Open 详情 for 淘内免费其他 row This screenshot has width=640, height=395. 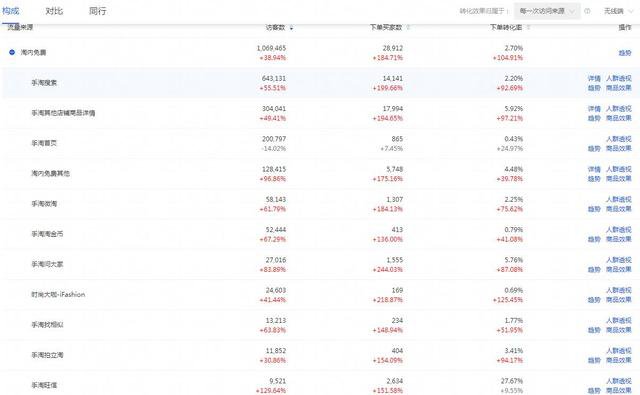594,169
